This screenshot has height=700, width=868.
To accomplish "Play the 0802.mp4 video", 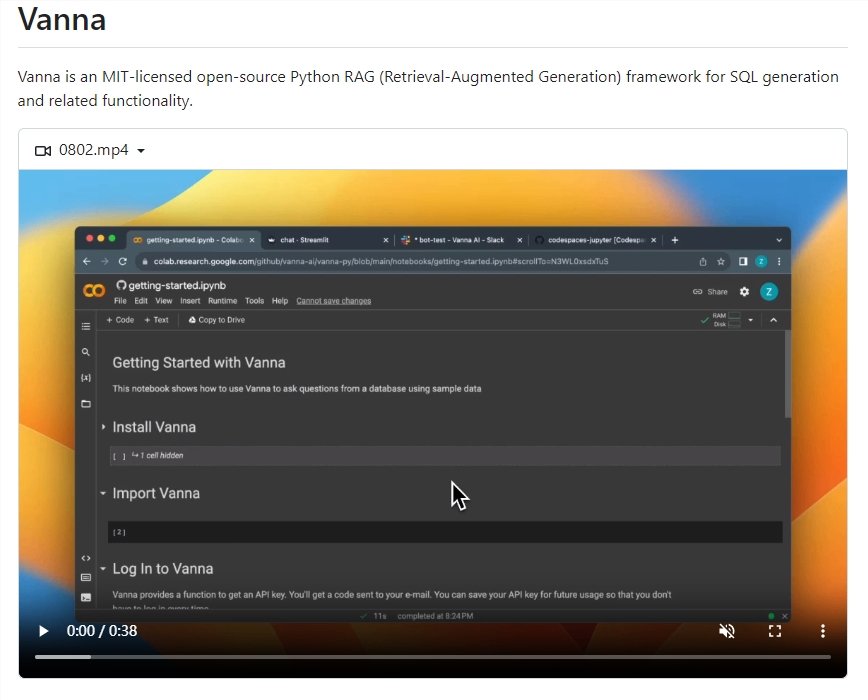I will click(43, 631).
